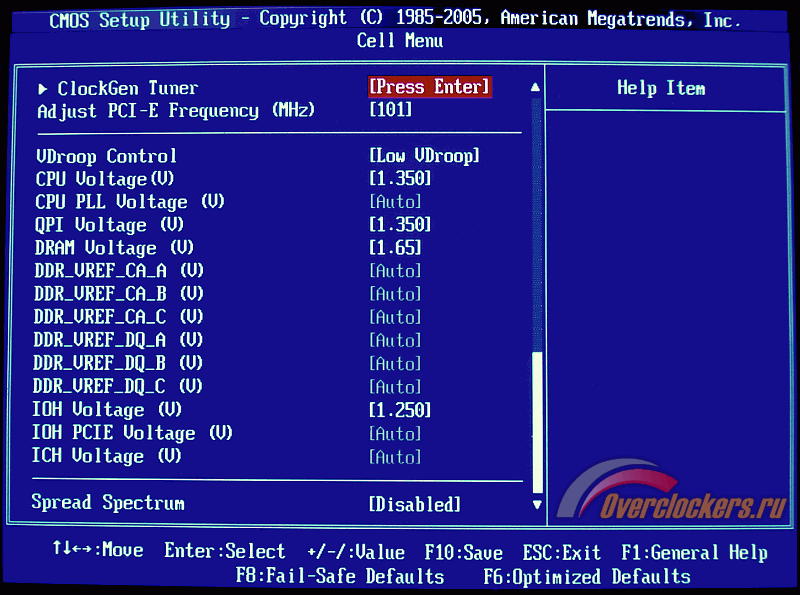
Task: Click the scrollbar down arrow
Action: pos(536,505)
